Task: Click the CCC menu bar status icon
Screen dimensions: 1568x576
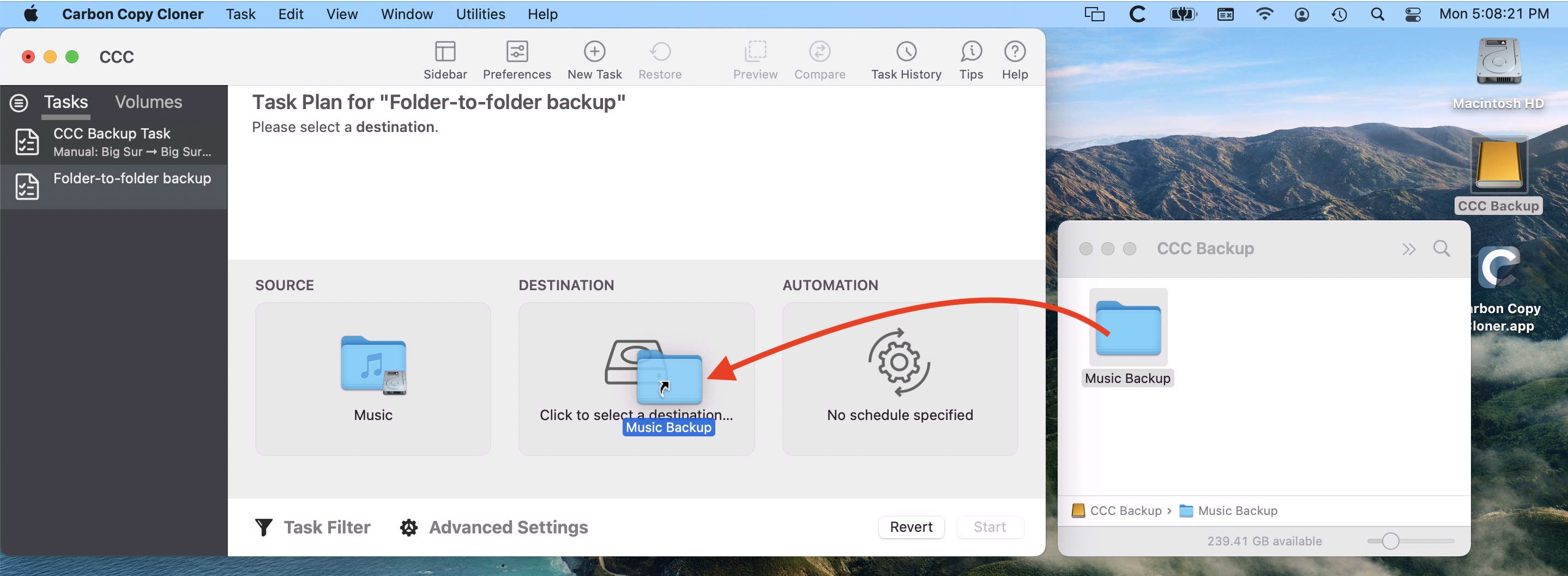Action: (x=1137, y=14)
